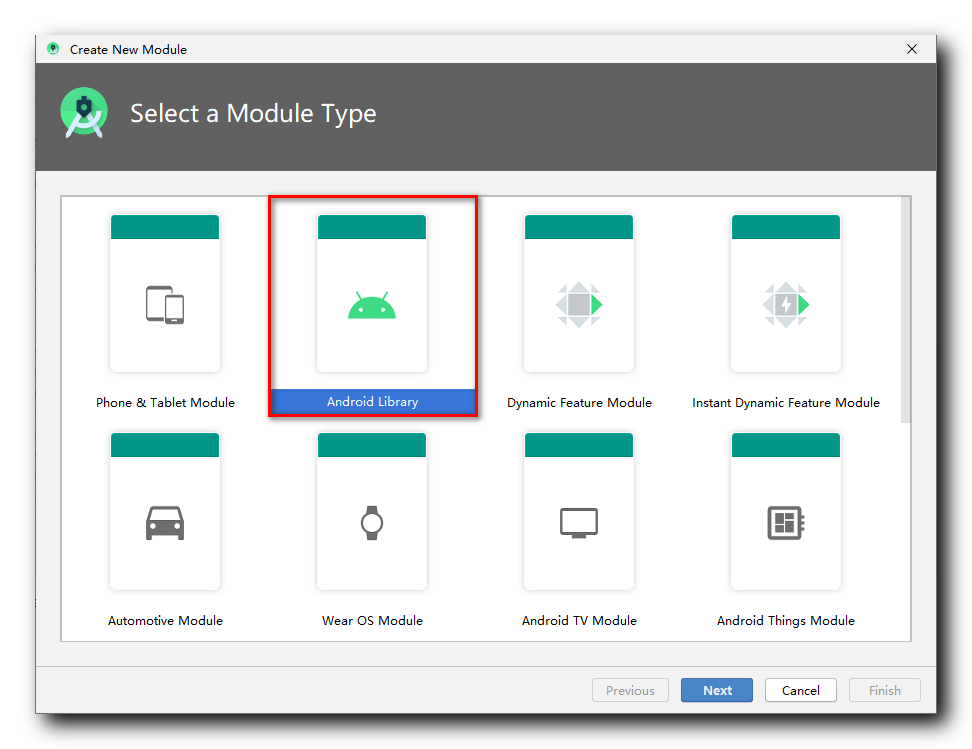Image resolution: width=972 pixels, height=749 pixels.
Task: Click the Dynamic Feature Module label
Action: [579, 402]
